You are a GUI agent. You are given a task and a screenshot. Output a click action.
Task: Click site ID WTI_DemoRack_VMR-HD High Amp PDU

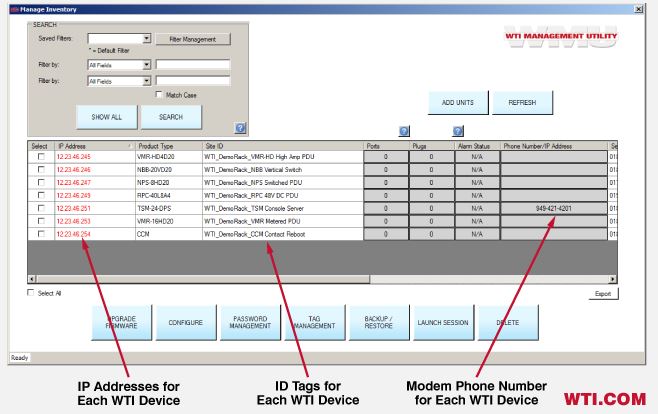[259, 156]
